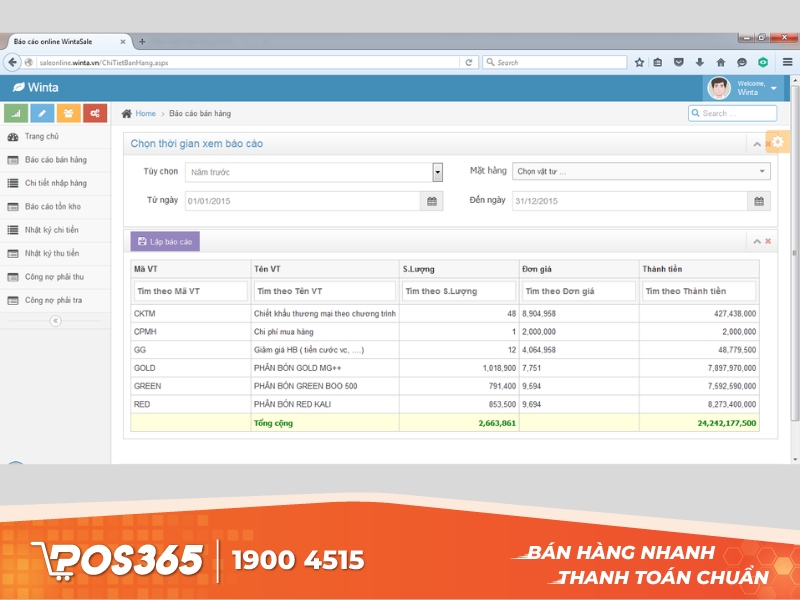Click the chat bubble toolbar icon
This screenshot has width=800, height=600.
742,62
